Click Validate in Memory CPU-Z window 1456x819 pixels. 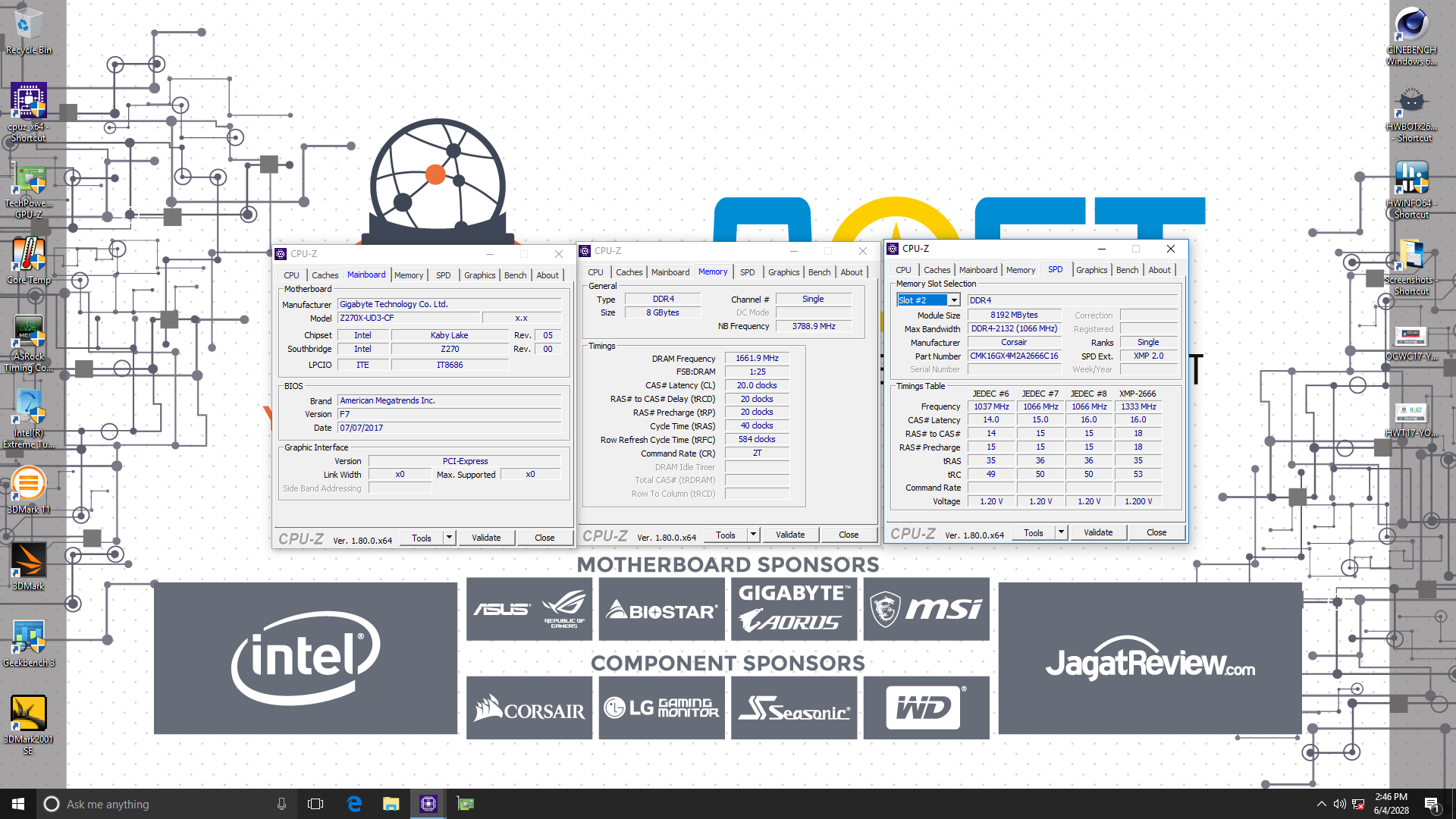click(790, 535)
